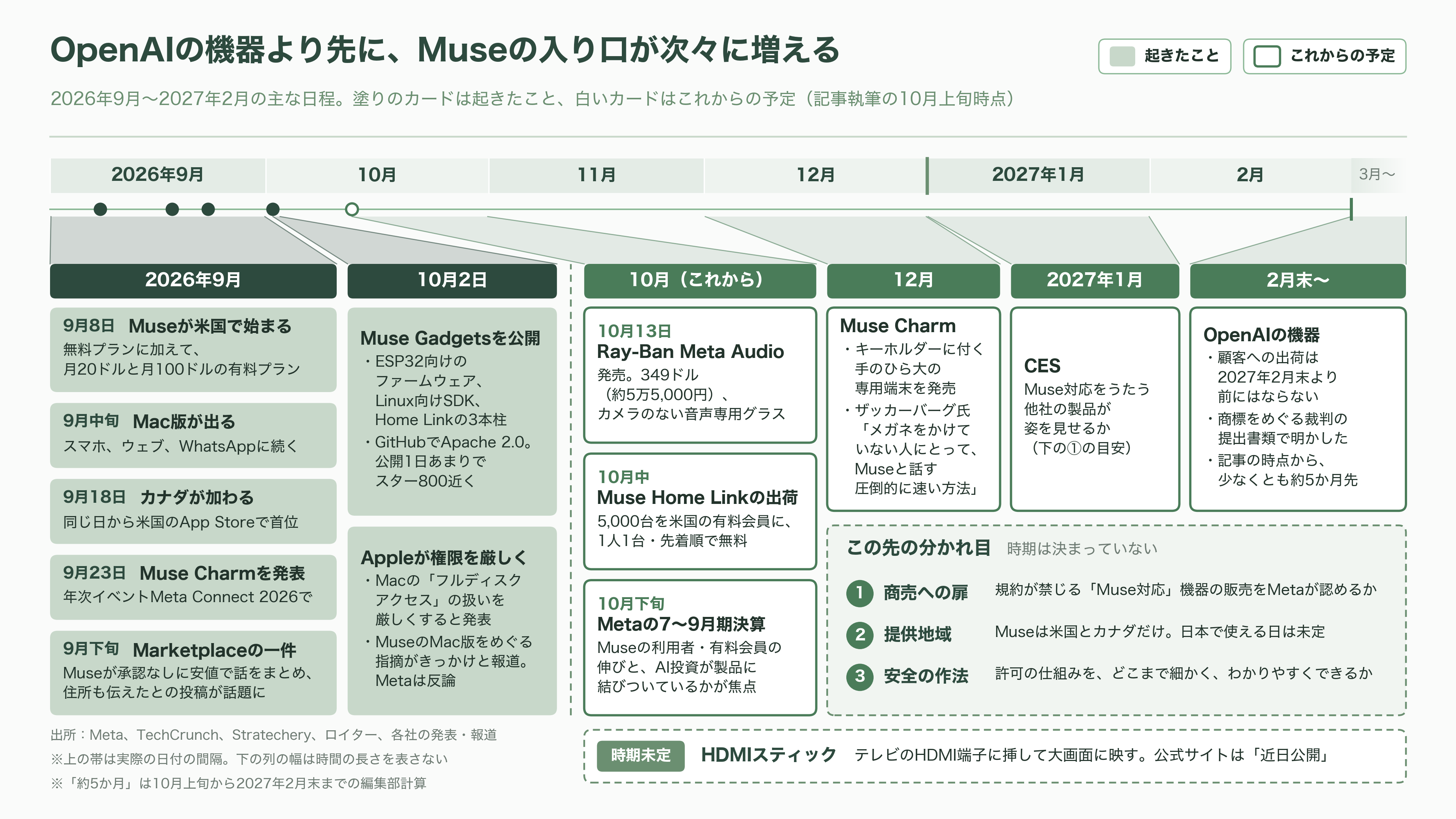
Task: Open the '9月23日 Muse Charmを発表' card
Action: [193, 587]
